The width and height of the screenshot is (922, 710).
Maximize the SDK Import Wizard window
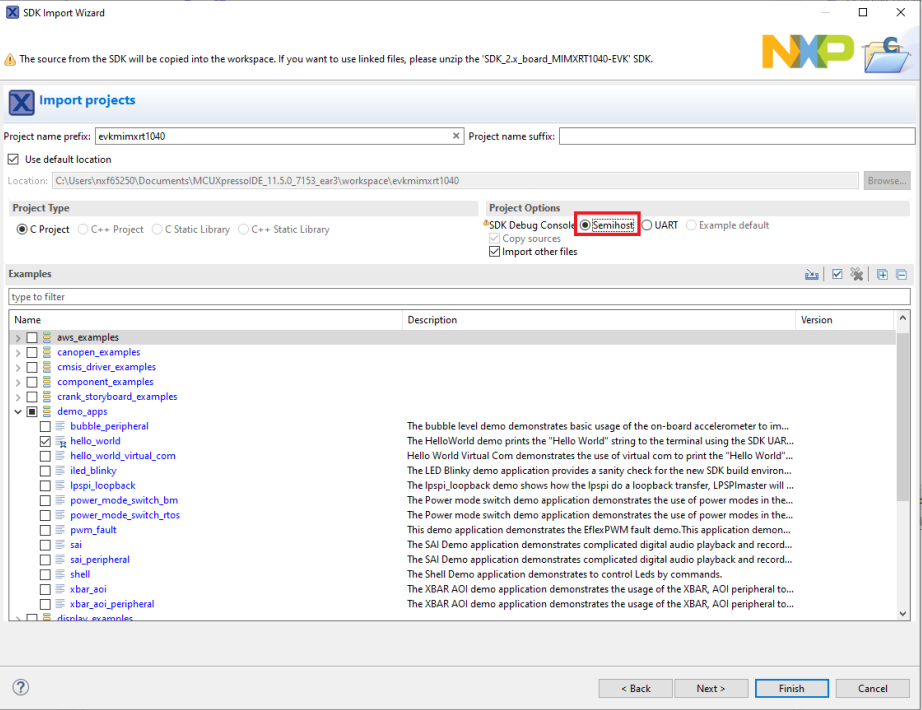[x=863, y=12]
